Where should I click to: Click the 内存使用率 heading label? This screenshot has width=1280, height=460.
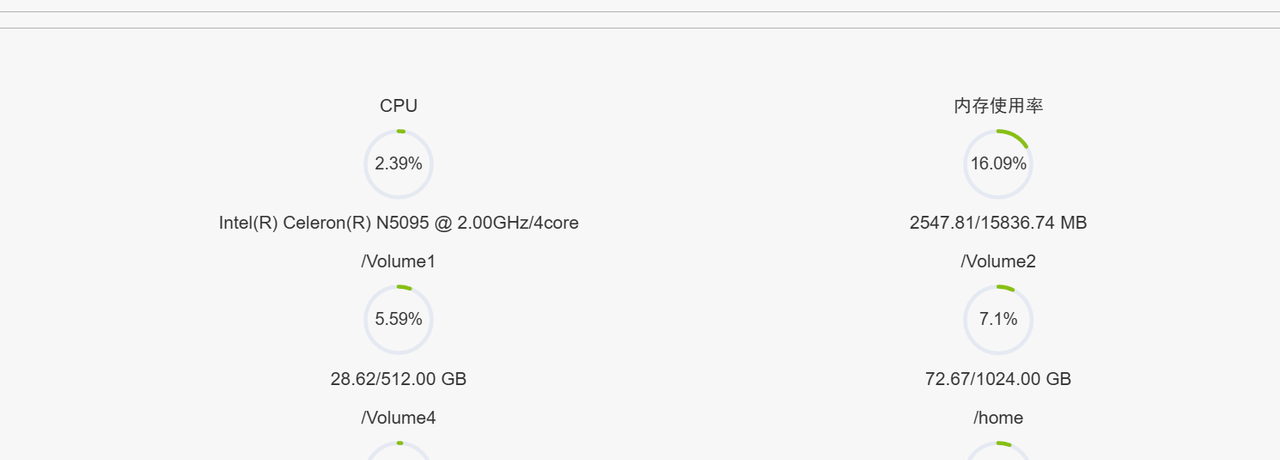tap(998, 106)
